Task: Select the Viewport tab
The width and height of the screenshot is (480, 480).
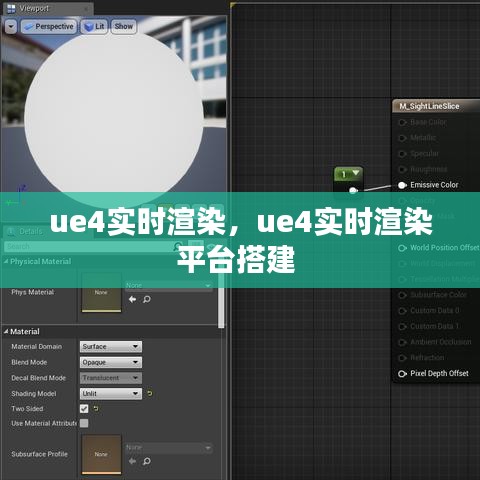Action: 47,8
